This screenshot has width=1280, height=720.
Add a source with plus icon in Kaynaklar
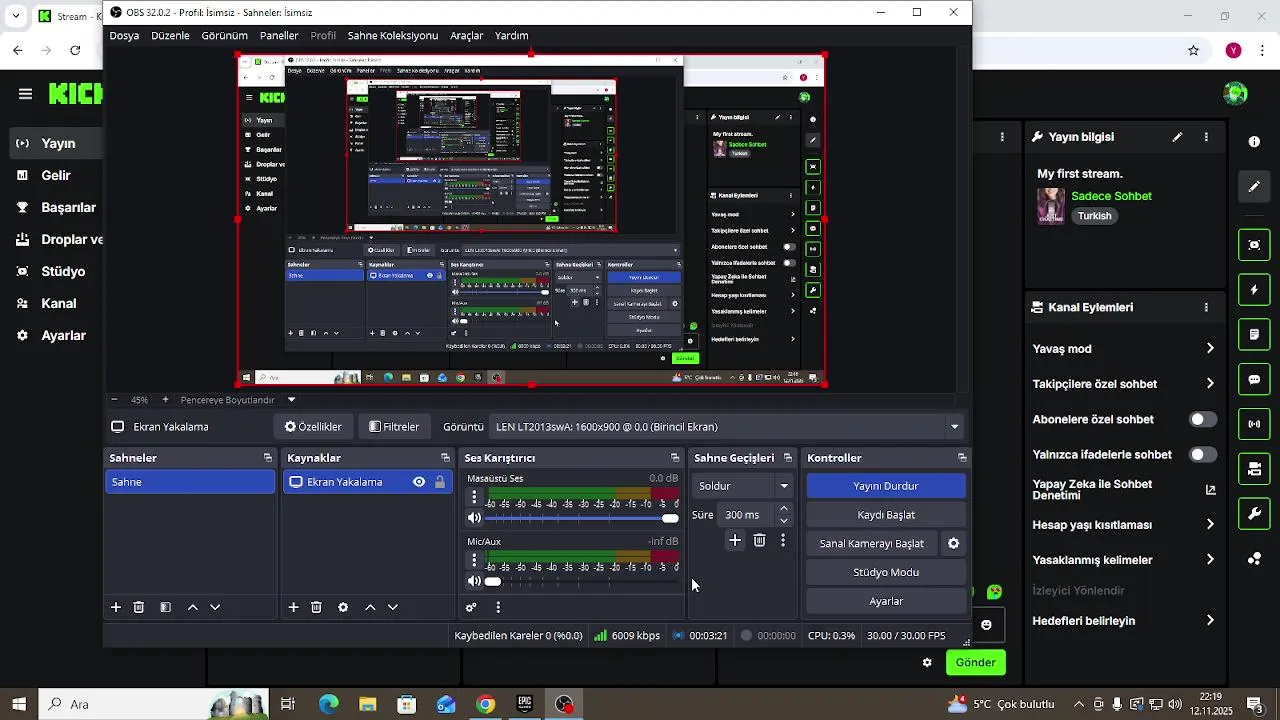tap(294, 607)
